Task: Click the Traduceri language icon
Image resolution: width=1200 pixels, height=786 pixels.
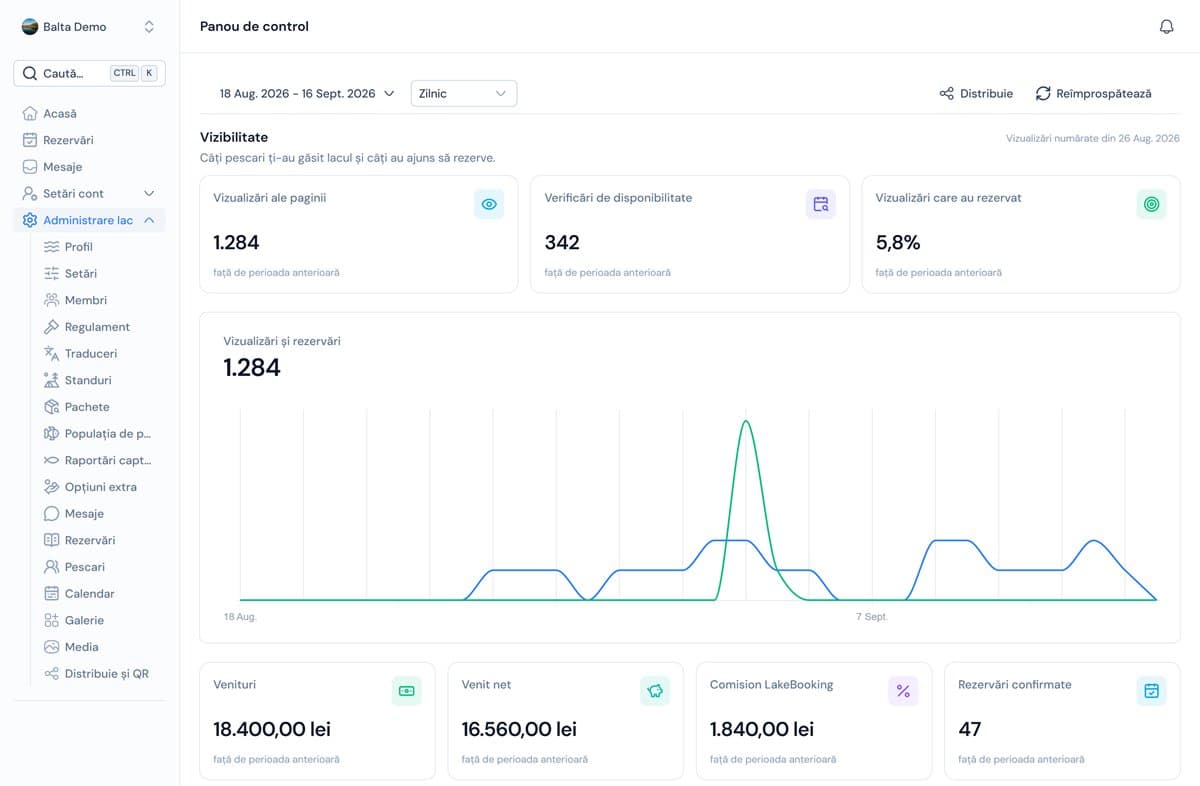Action: [x=52, y=353]
